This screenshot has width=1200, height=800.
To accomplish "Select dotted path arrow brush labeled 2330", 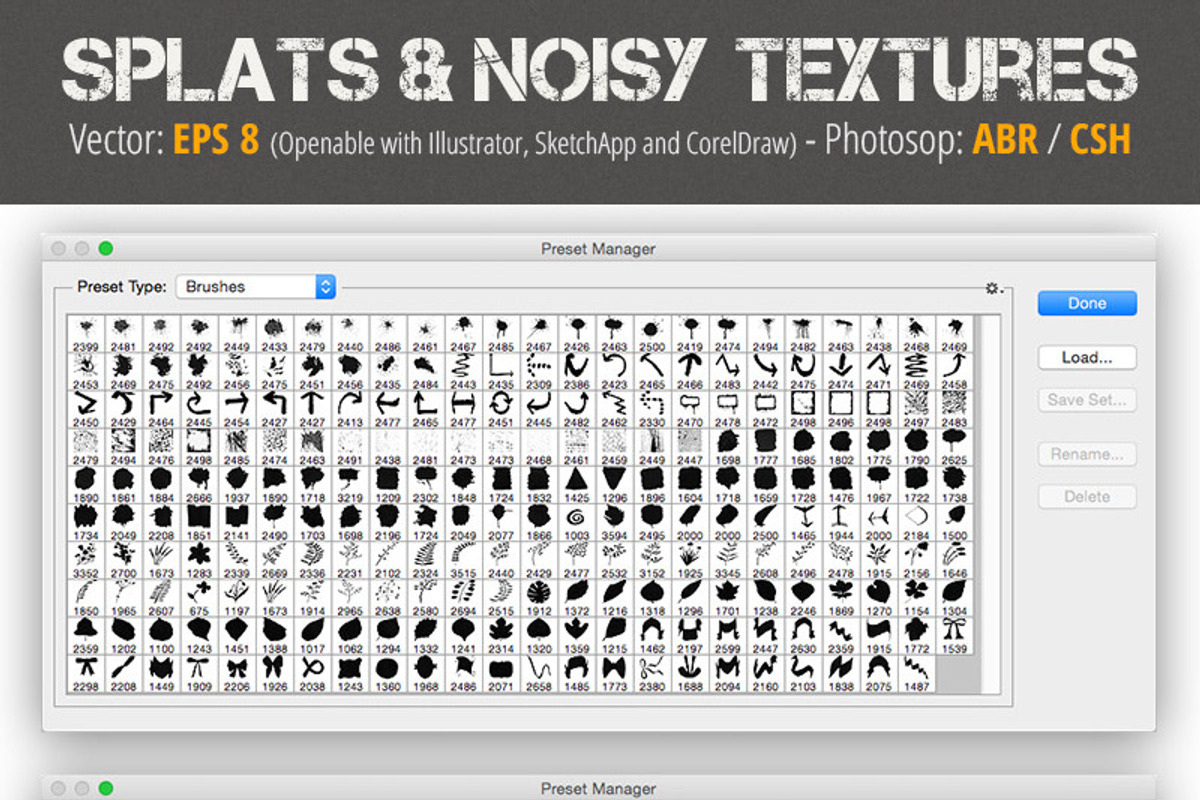I will coord(652,409).
